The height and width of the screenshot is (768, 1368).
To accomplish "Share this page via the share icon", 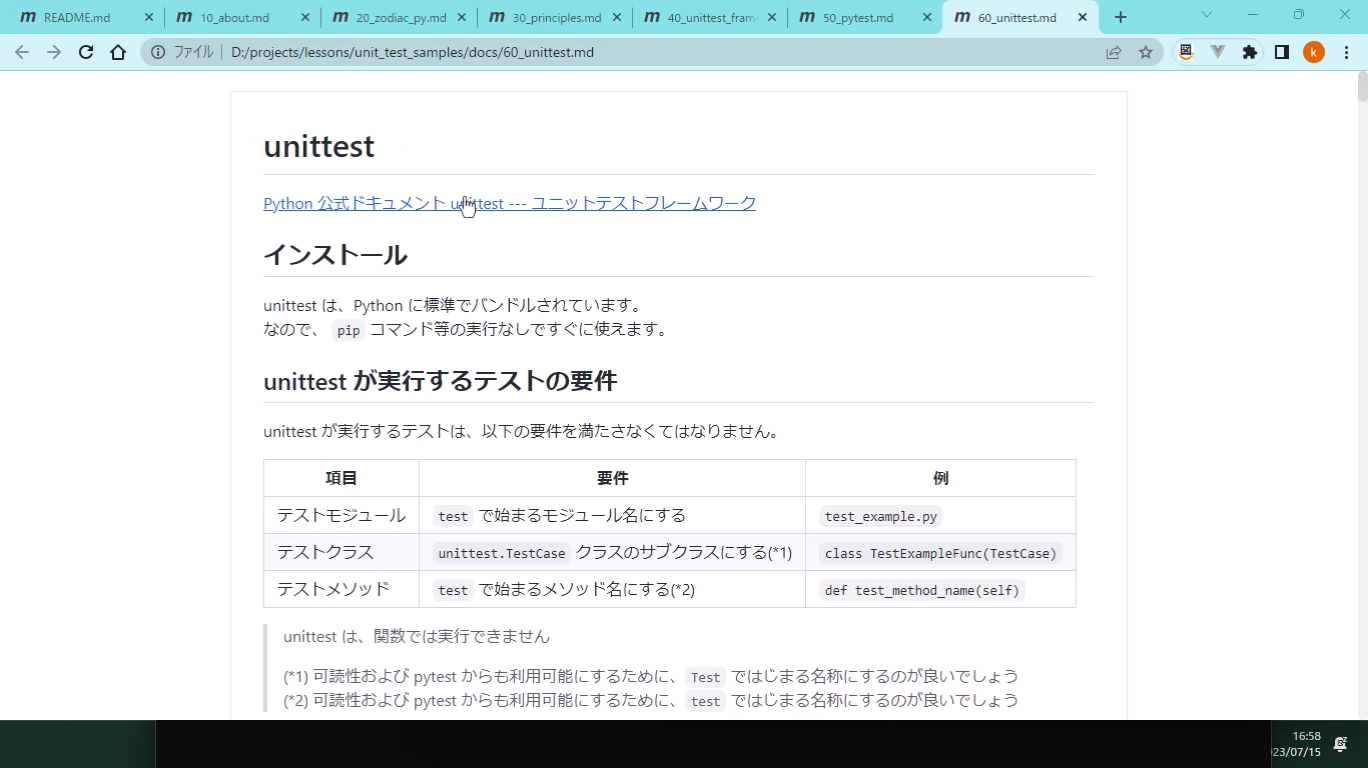I will (x=1113, y=52).
